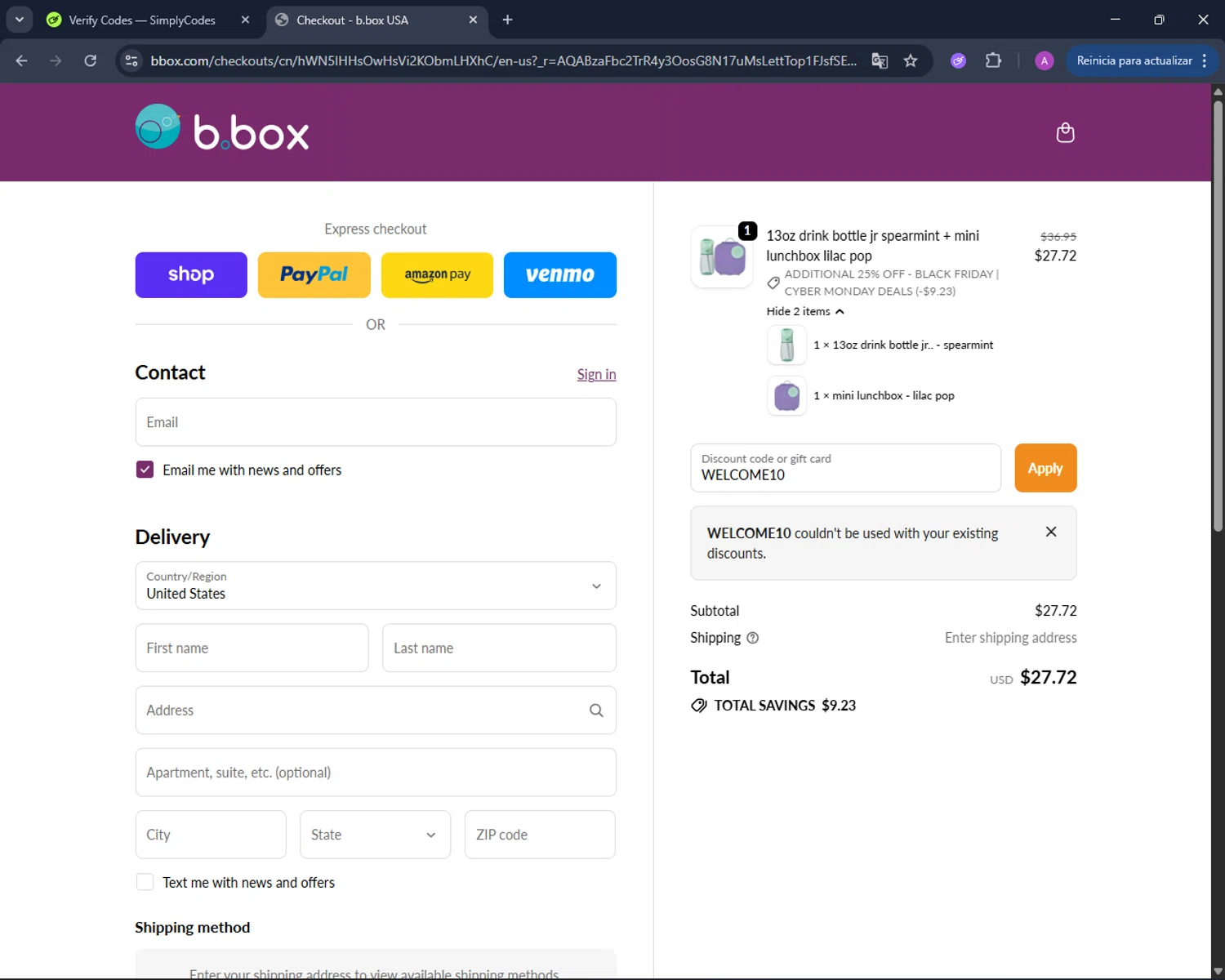1225x980 pixels.
Task: Click the browser URL address bar
Action: tap(503, 60)
